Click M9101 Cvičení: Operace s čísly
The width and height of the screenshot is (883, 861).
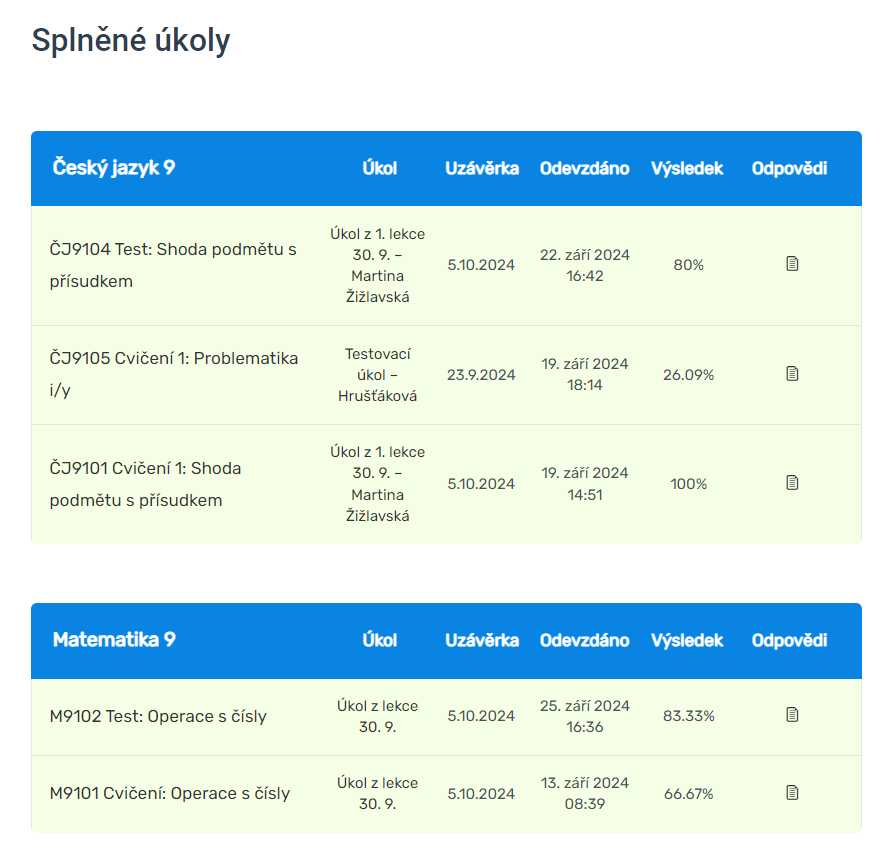(170, 794)
